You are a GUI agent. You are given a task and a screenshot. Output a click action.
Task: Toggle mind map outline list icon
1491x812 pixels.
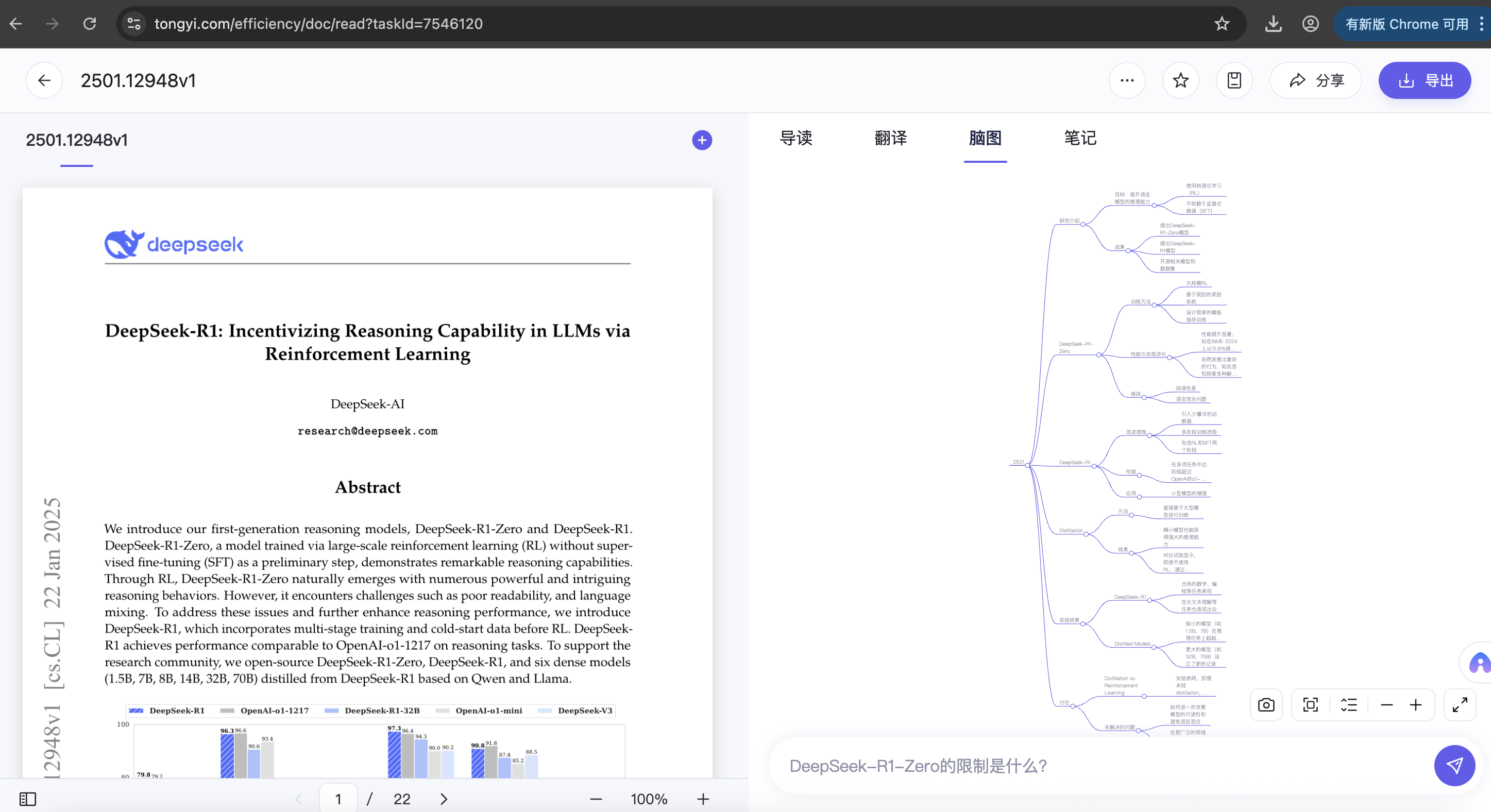click(x=1349, y=704)
